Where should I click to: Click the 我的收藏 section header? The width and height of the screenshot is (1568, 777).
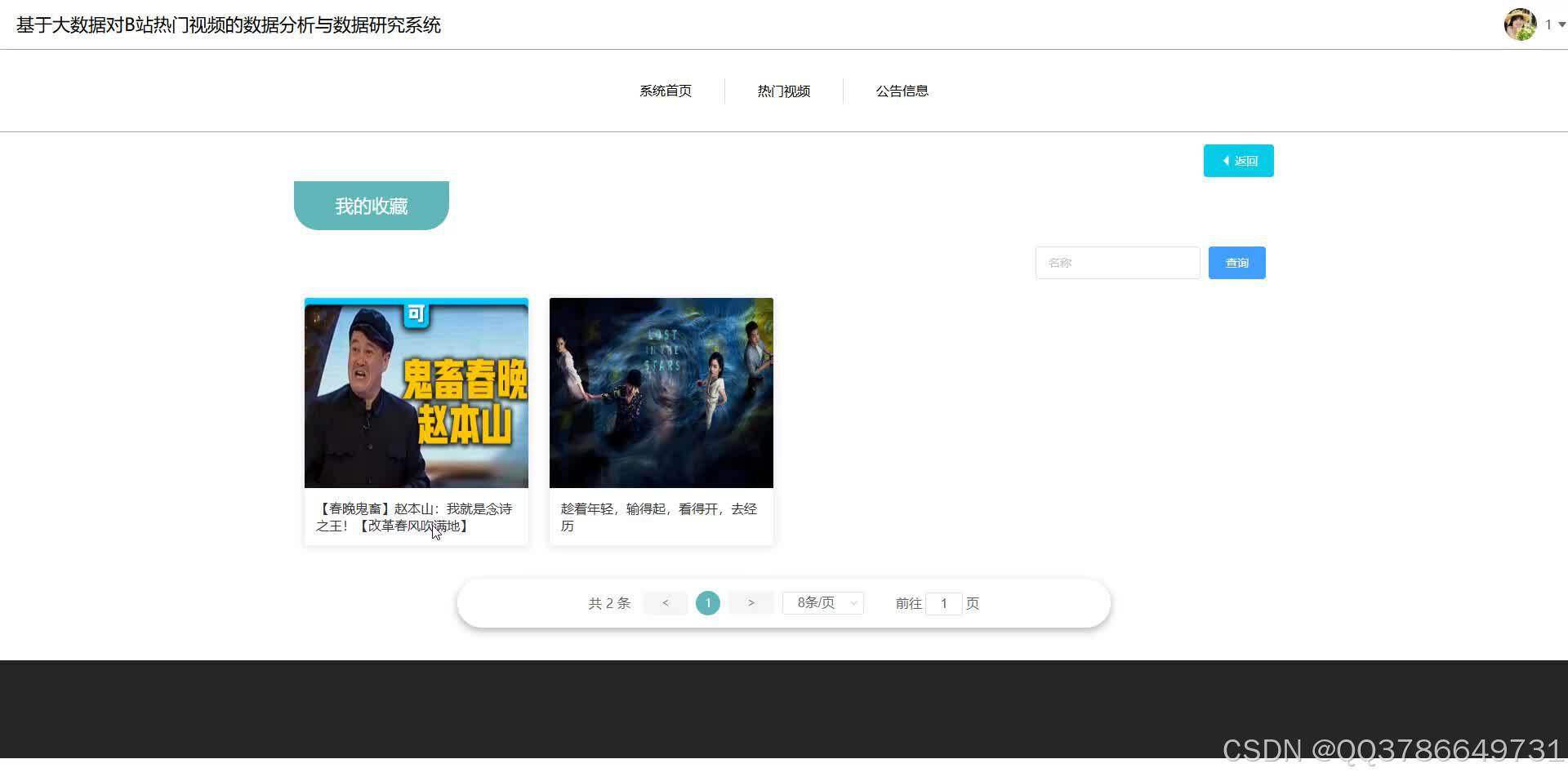point(371,205)
